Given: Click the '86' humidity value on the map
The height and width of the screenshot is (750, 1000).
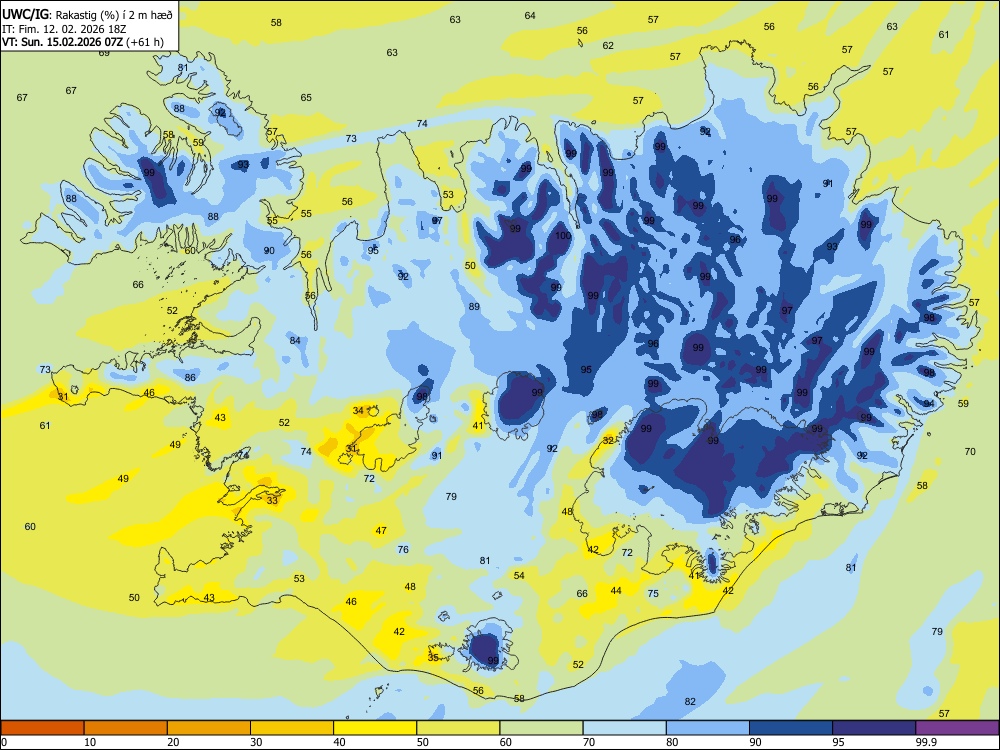Looking at the screenshot, I should point(190,378).
